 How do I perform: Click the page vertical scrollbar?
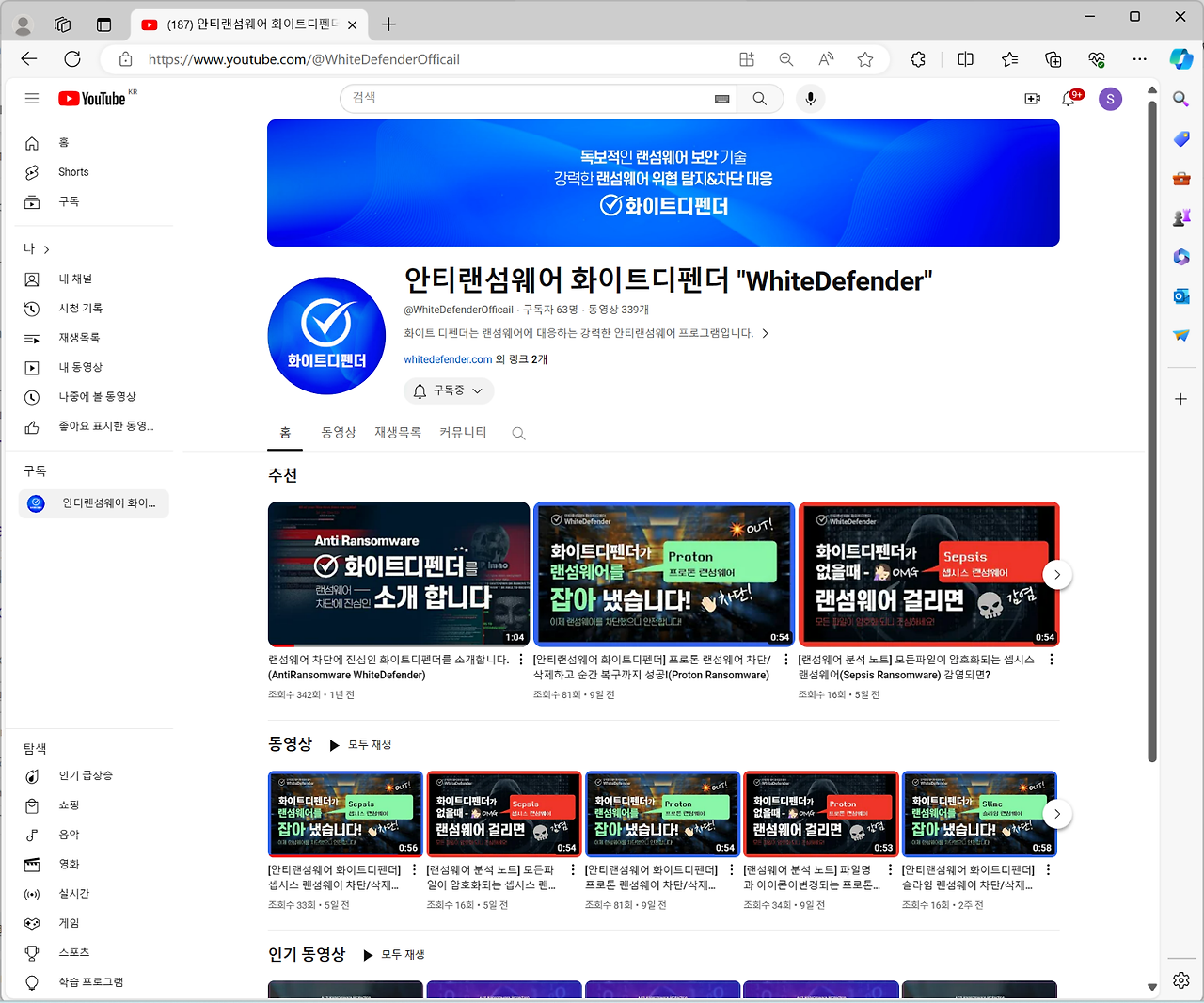1152,433
